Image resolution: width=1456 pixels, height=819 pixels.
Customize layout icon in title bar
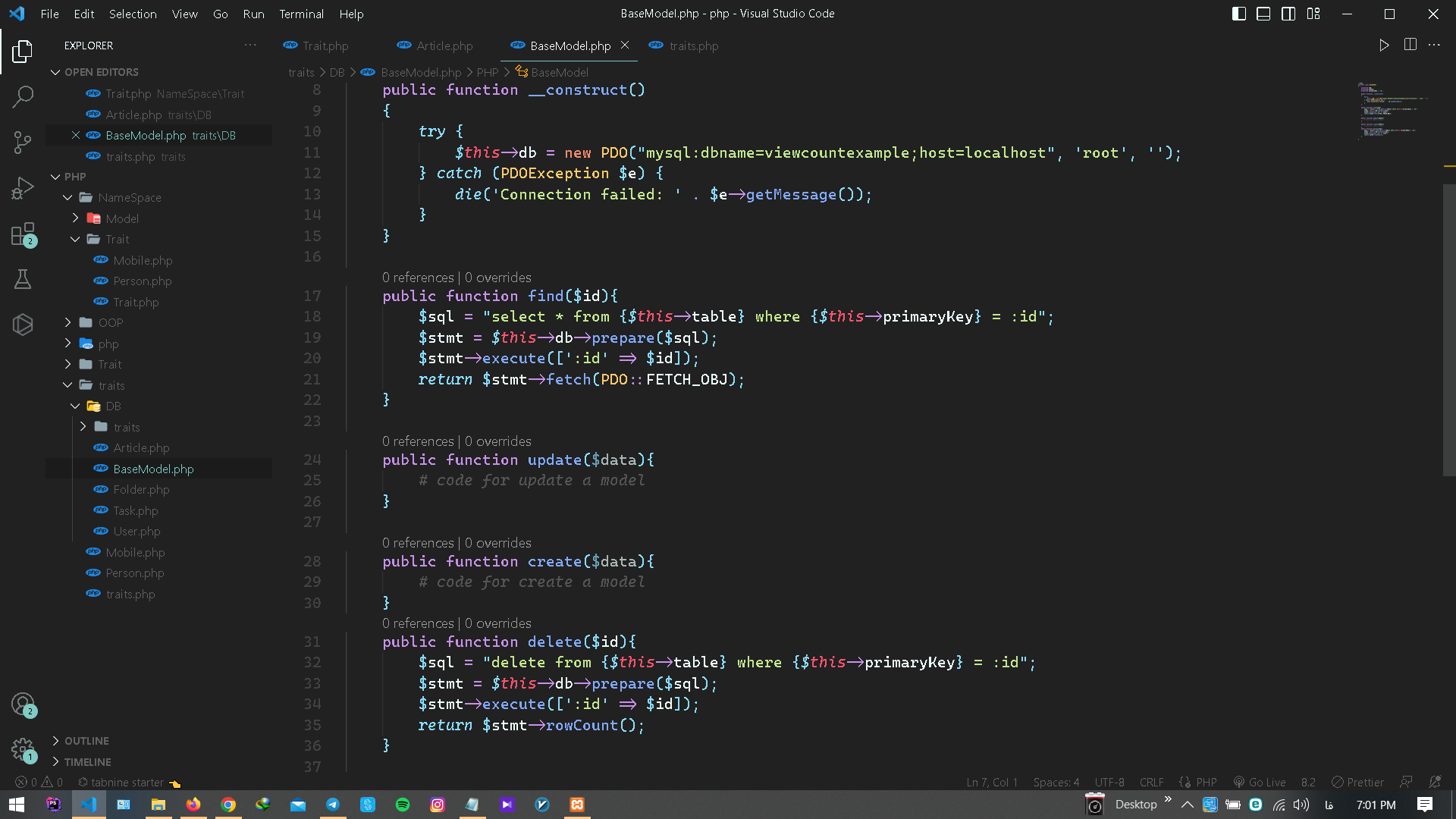1313,14
